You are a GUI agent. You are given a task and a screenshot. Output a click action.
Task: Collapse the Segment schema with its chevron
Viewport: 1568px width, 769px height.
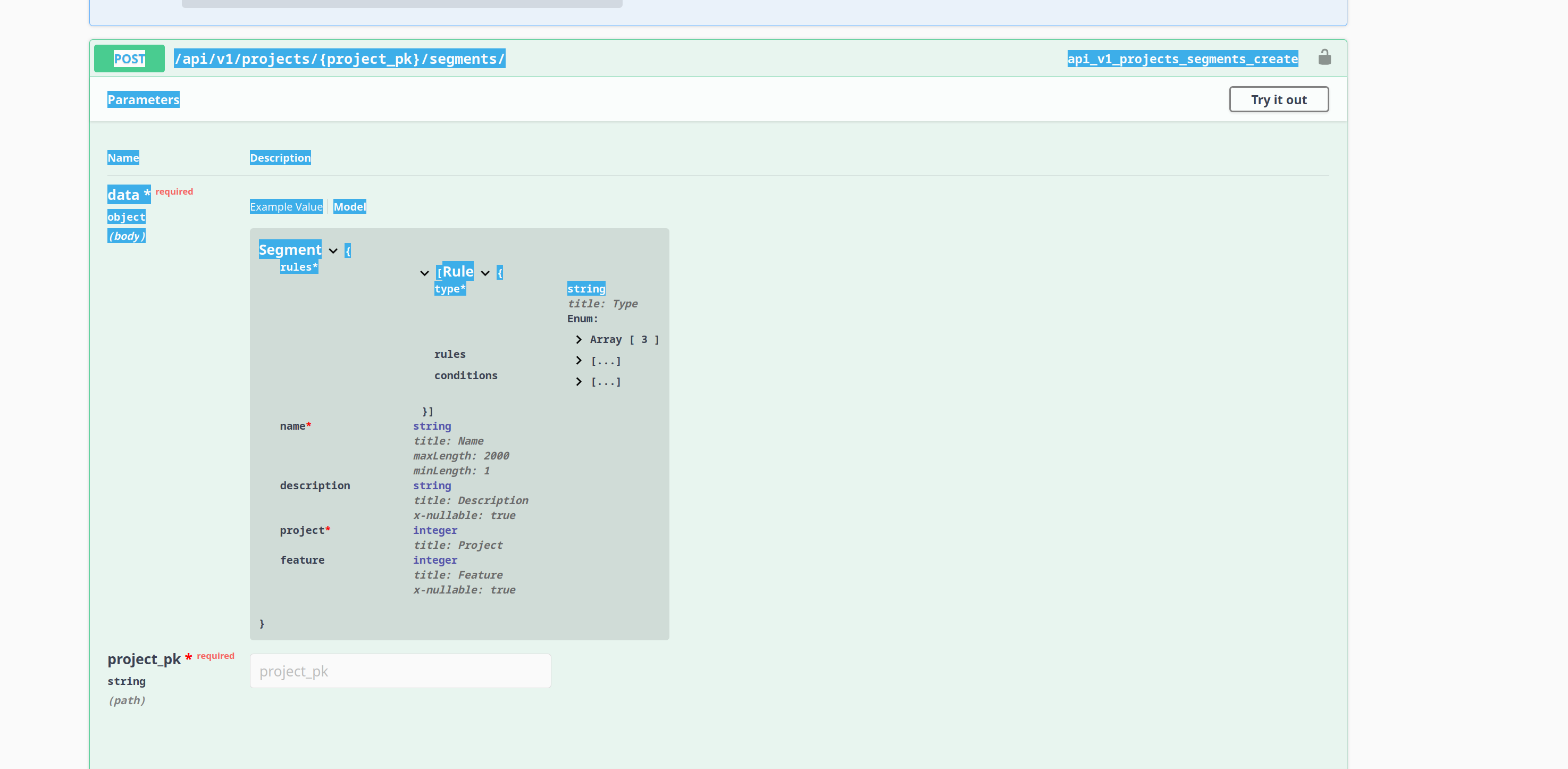(x=333, y=250)
